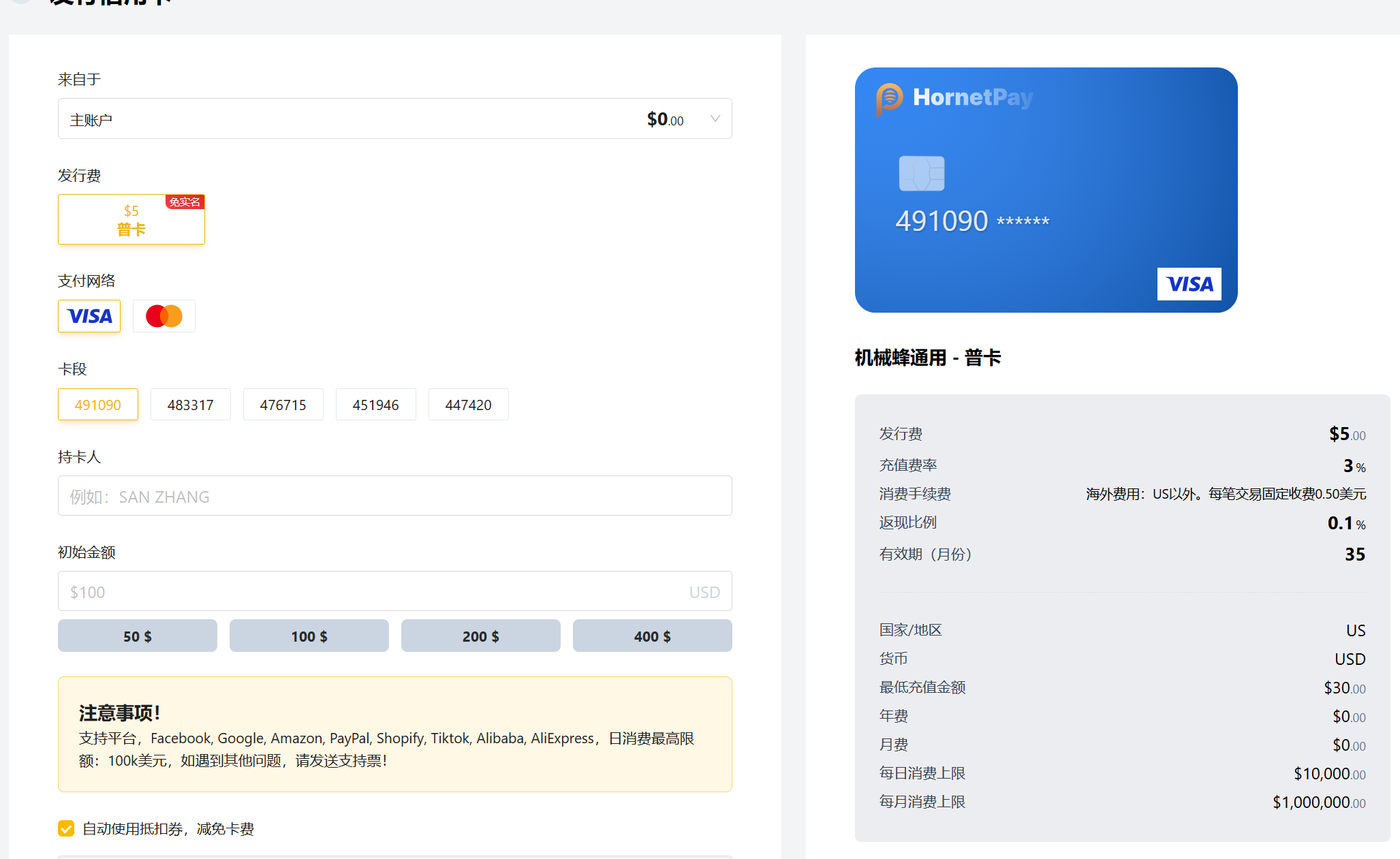Click the 月费 $0.00 value

[x=1349, y=745]
